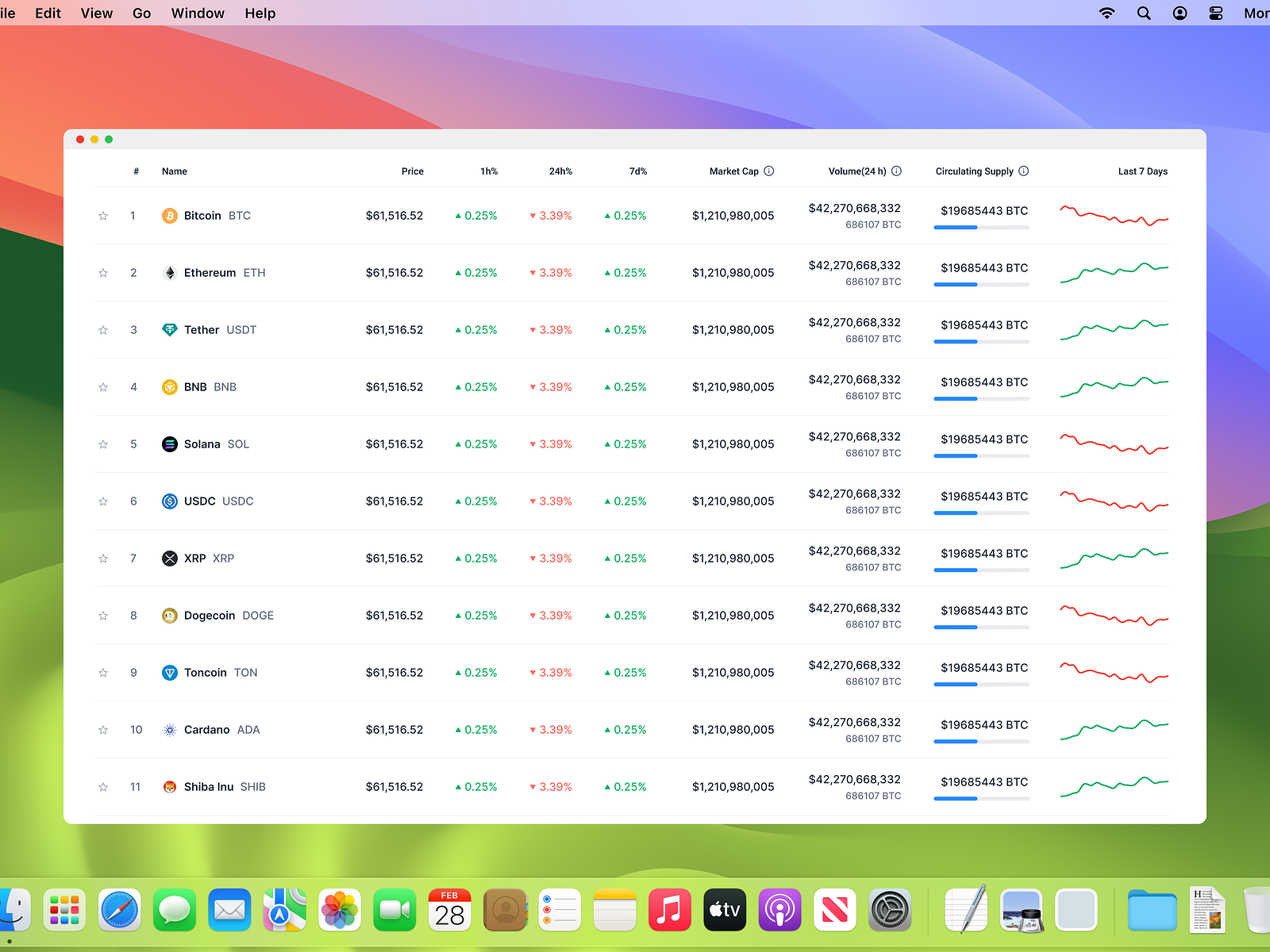Click the Shiba Inu coin logo
This screenshot has height=952, width=1270.
click(170, 787)
